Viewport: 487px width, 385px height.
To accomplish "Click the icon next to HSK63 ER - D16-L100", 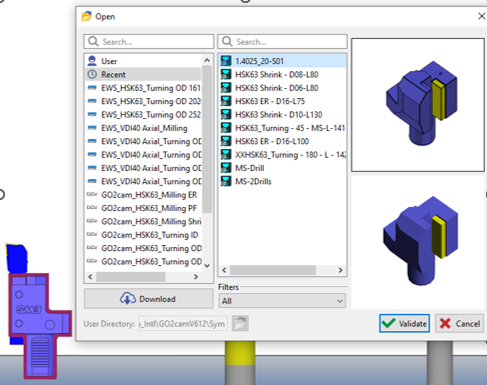I will (x=226, y=141).
